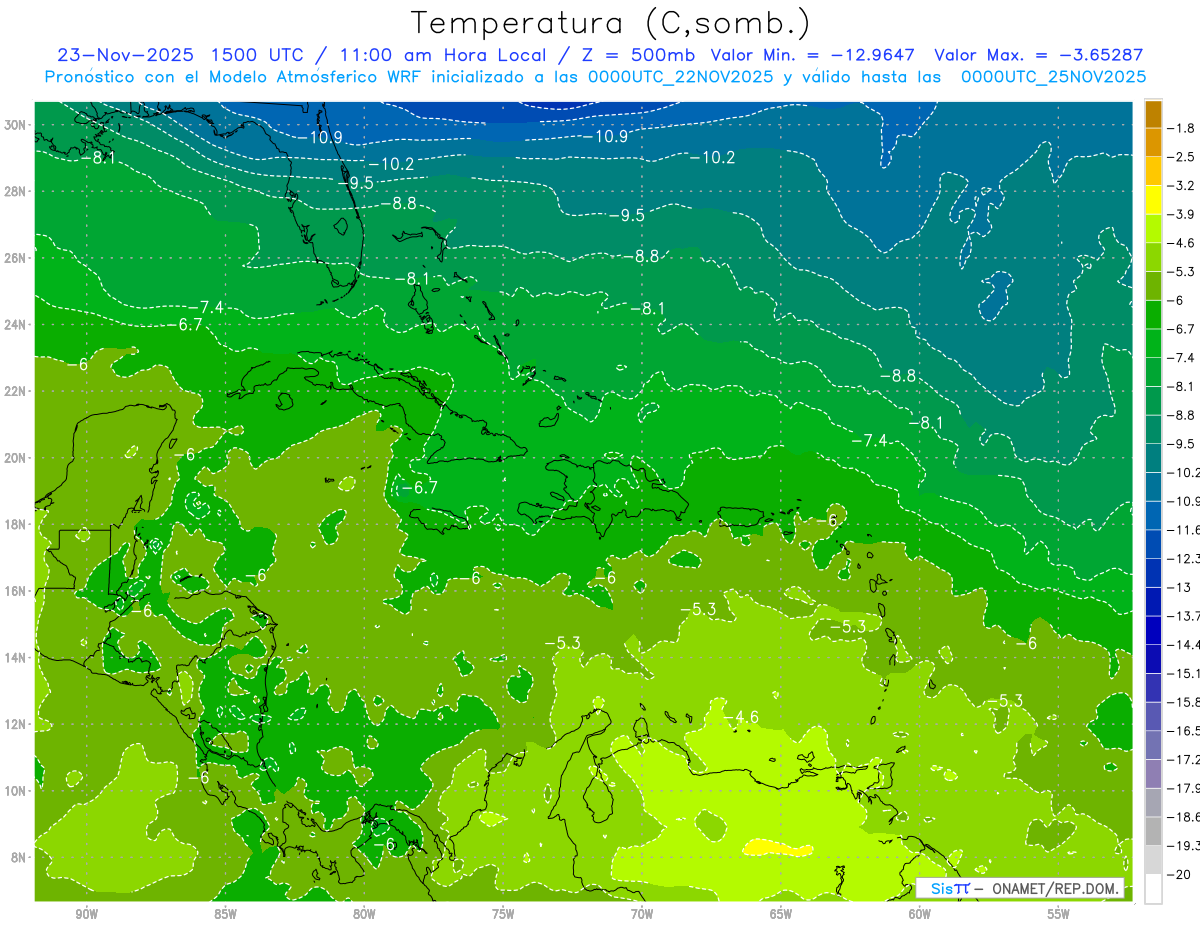1200x927 pixels.
Task: Click the "16N" latitude axis label
Action: (x=16, y=591)
